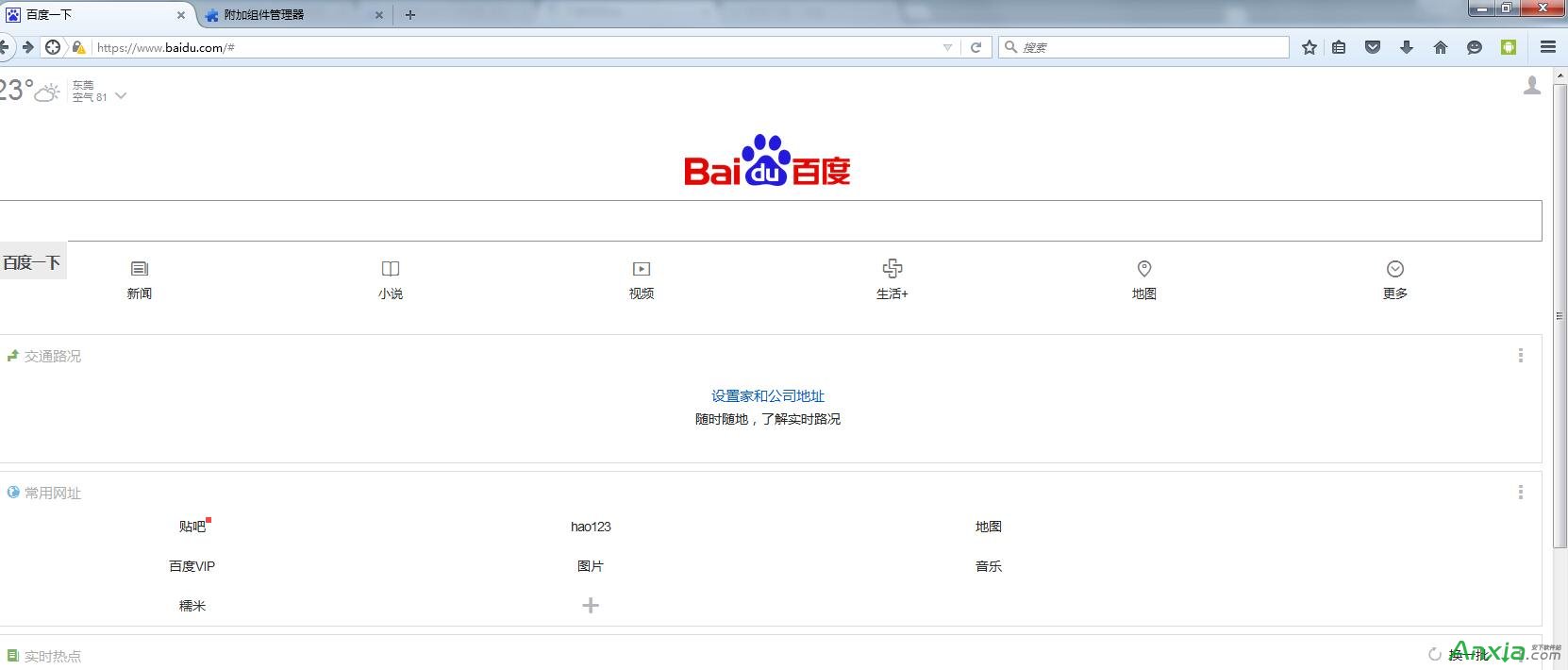Click the browser forward arrow

[x=28, y=47]
